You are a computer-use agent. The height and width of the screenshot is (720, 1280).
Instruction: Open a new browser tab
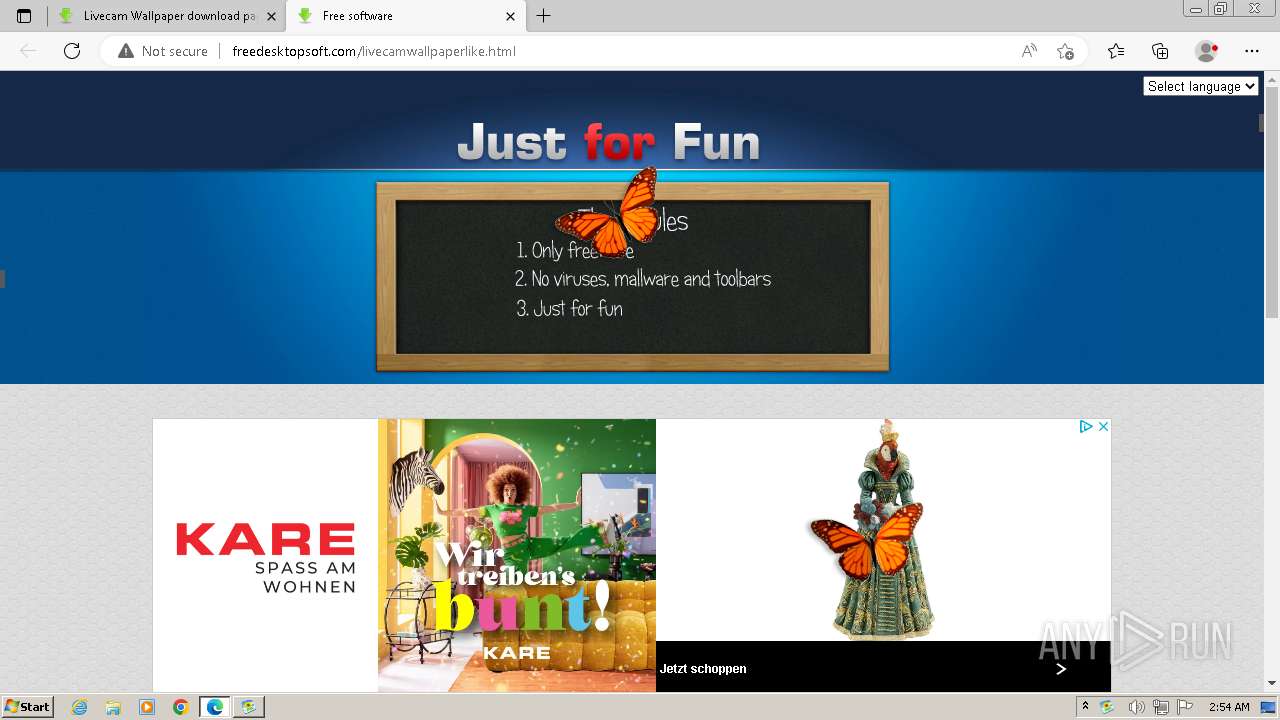point(543,16)
